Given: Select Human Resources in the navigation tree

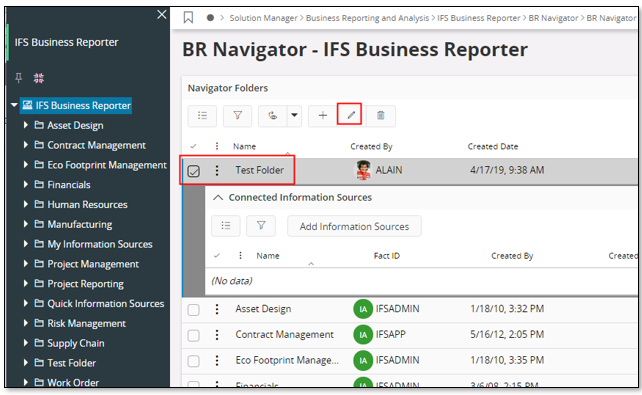Looking at the screenshot, I should 87,204.
